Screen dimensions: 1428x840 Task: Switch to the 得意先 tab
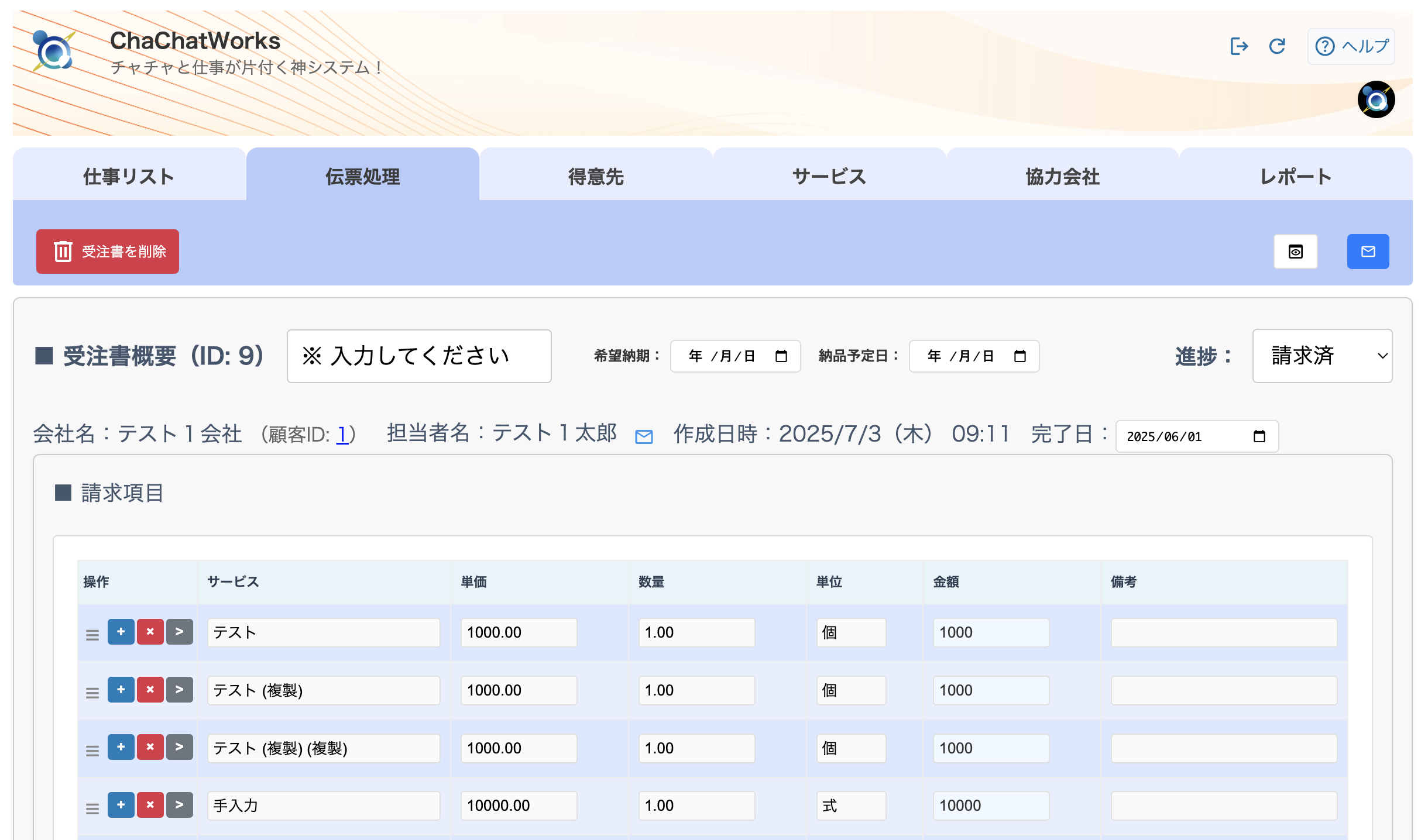click(596, 174)
